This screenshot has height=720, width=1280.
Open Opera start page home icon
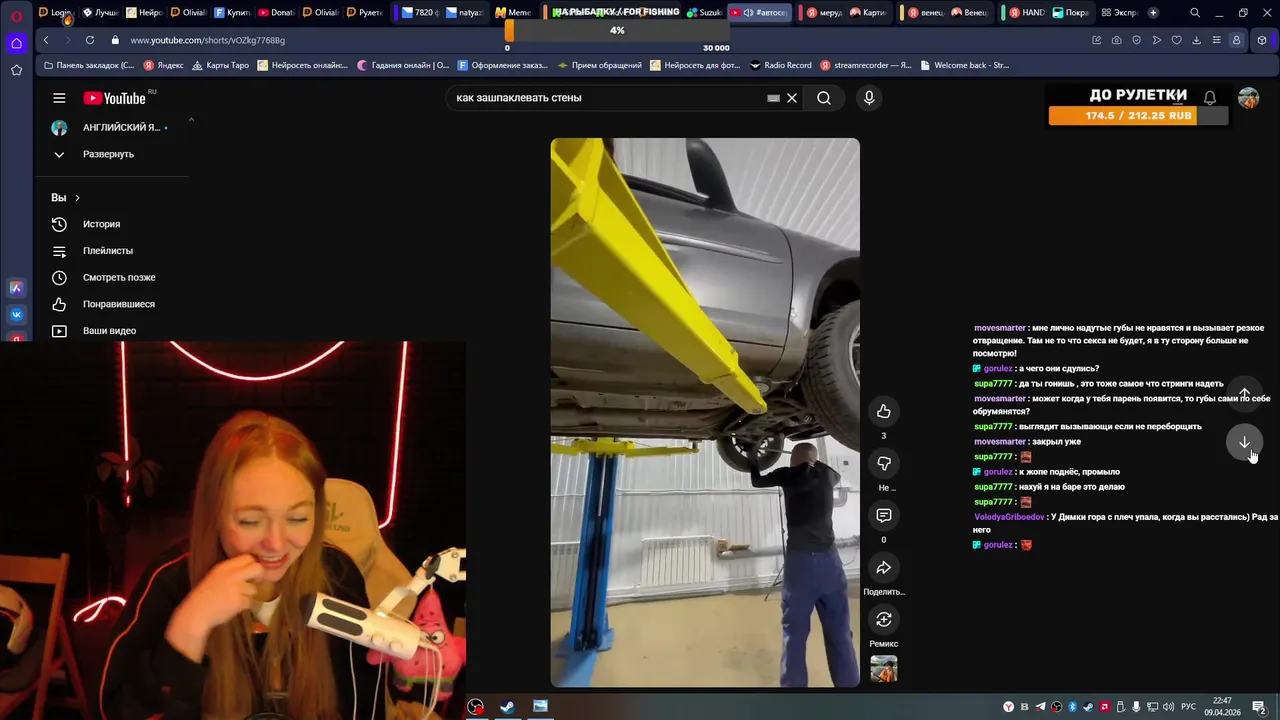(16, 44)
